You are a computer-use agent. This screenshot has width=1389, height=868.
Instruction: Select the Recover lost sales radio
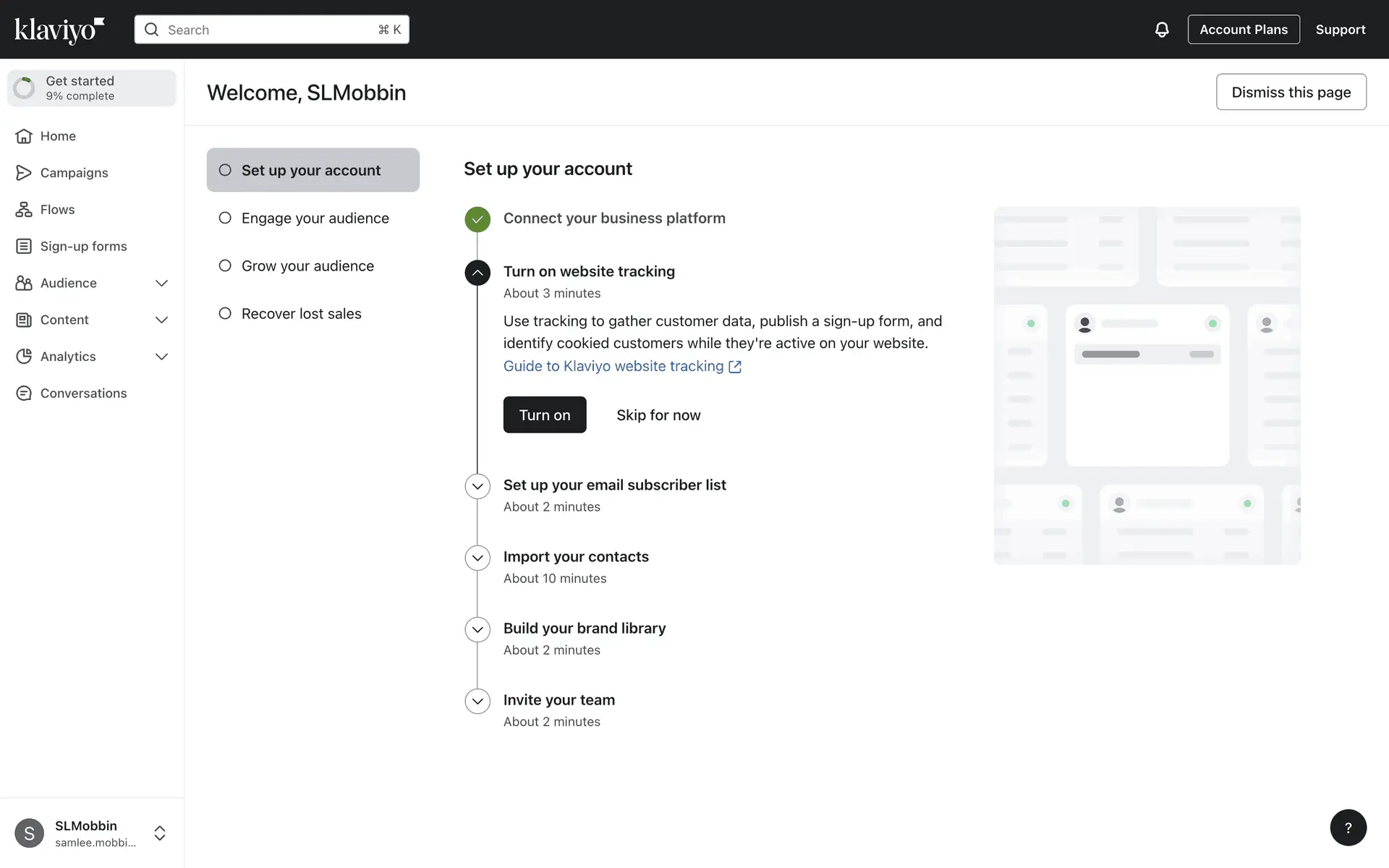(225, 313)
